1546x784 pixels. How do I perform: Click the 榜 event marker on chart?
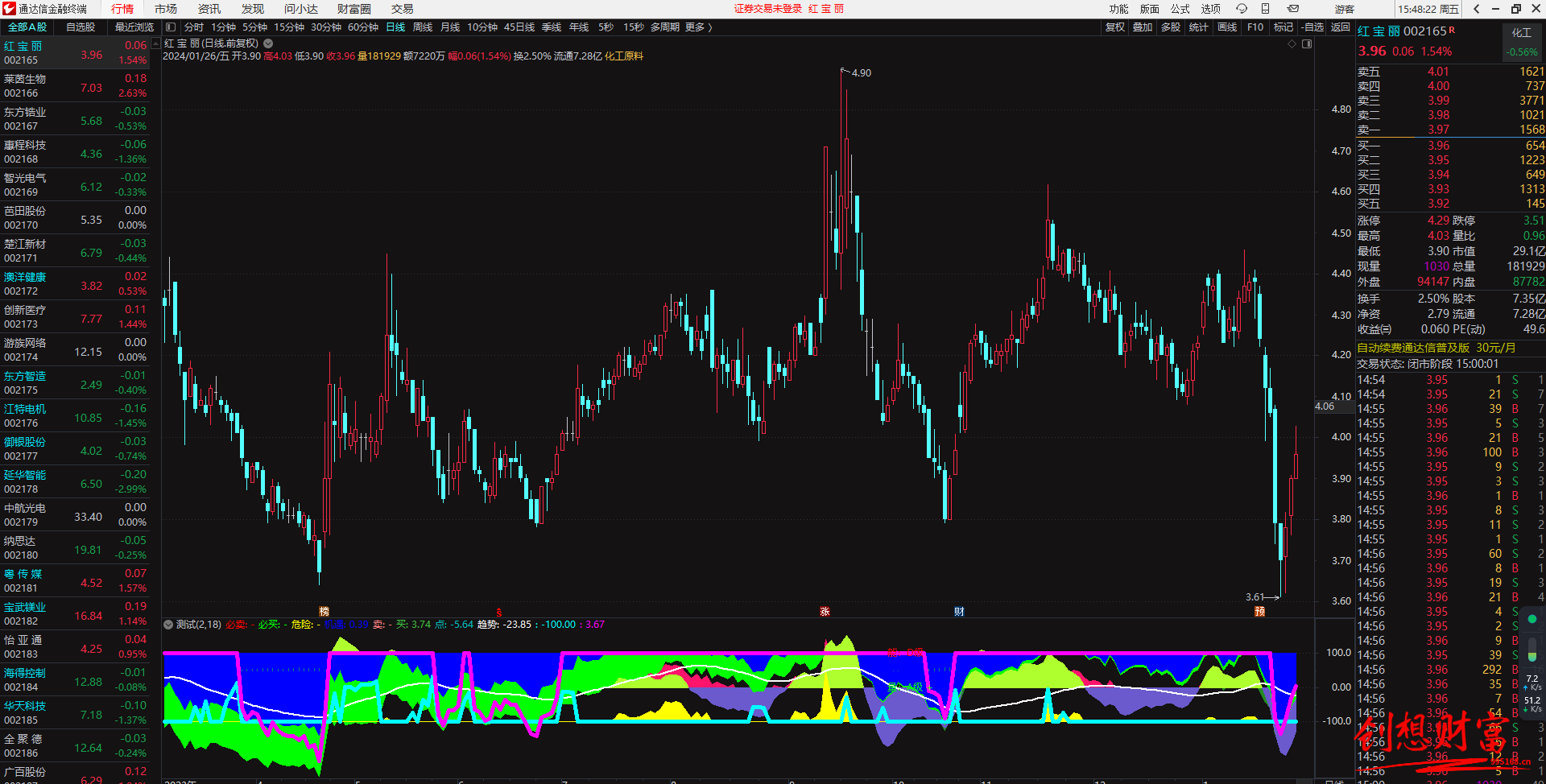pos(324,612)
